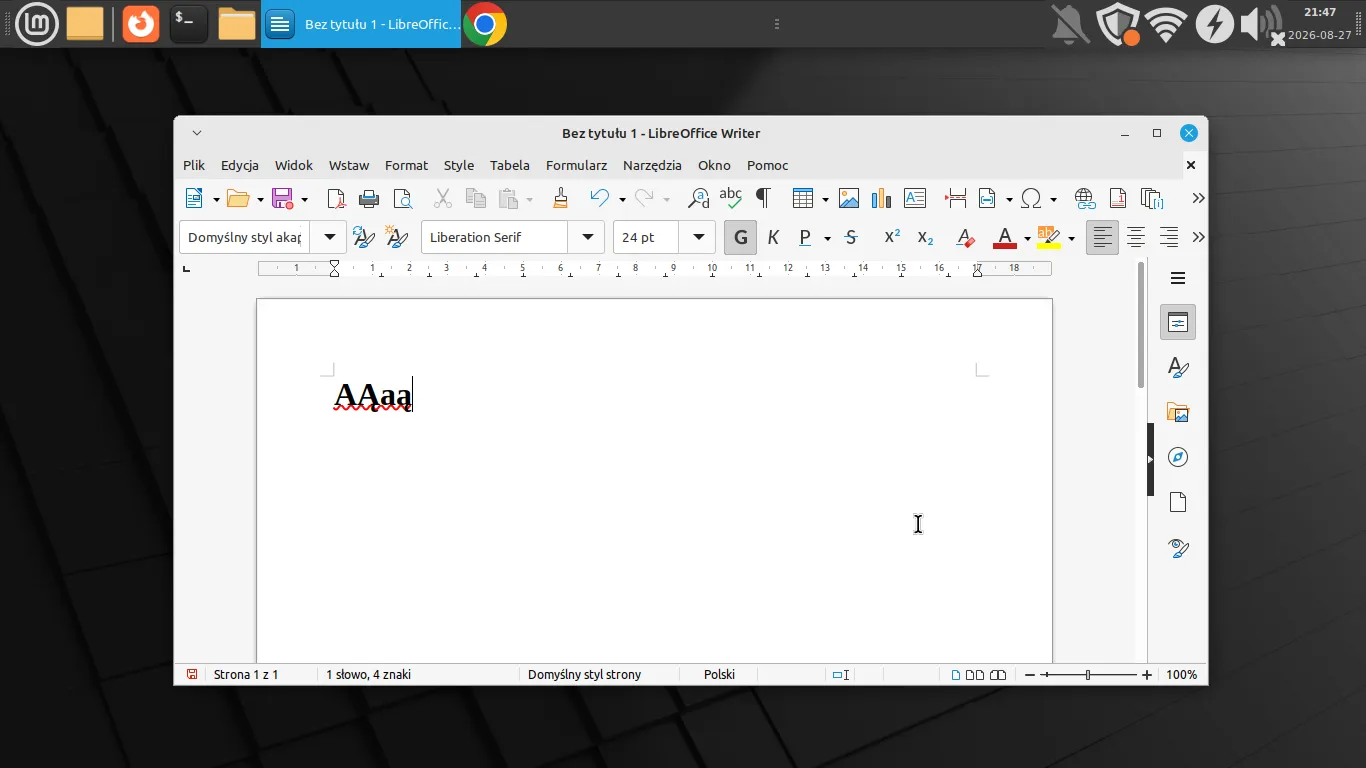This screenshot has height=768, width=1366.
Task: Expand the font name dropdown
Action: coord(587,237)
